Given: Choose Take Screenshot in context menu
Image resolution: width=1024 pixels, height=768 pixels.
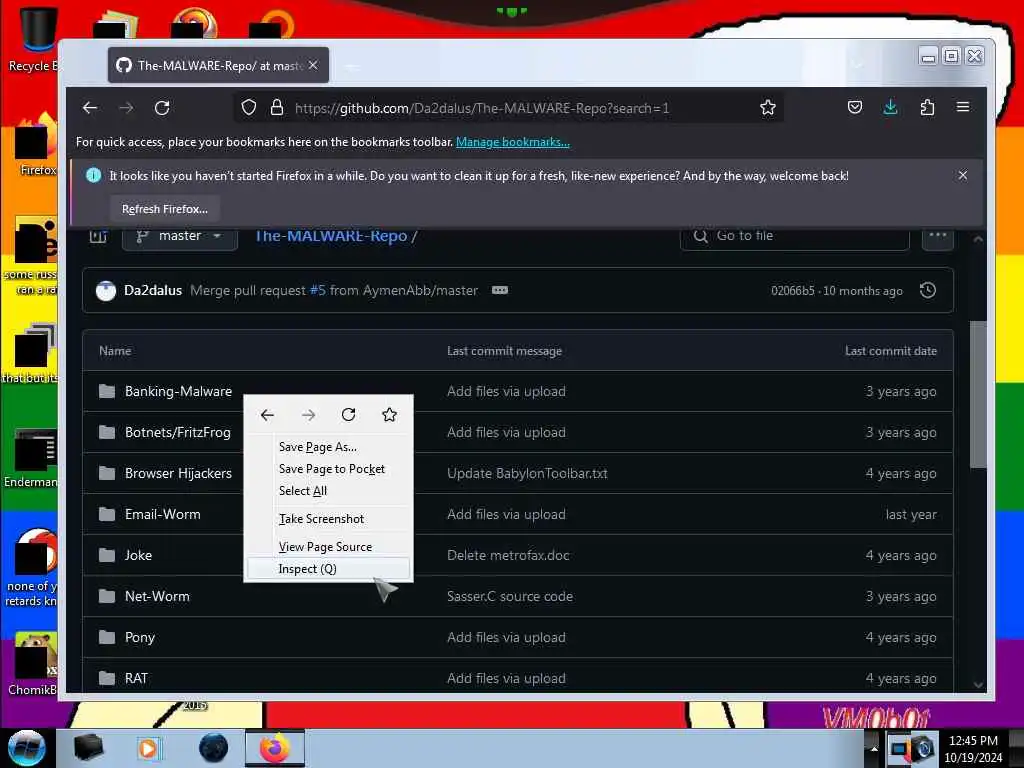Looking at the screenshot, I should (x=321, y=519).
